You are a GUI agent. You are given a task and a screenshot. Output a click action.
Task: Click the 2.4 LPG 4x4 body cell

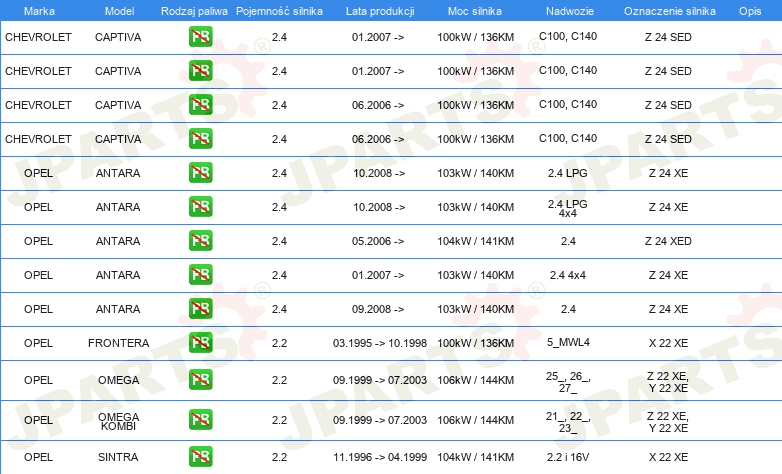568,208
